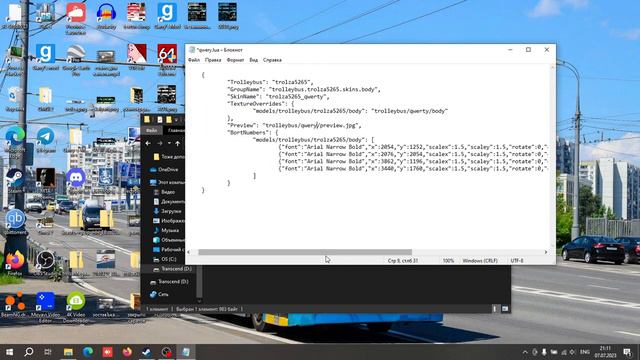Open the Правка menu in Notepad
This screenshot has width=640, height=360.
pos(213,60)
